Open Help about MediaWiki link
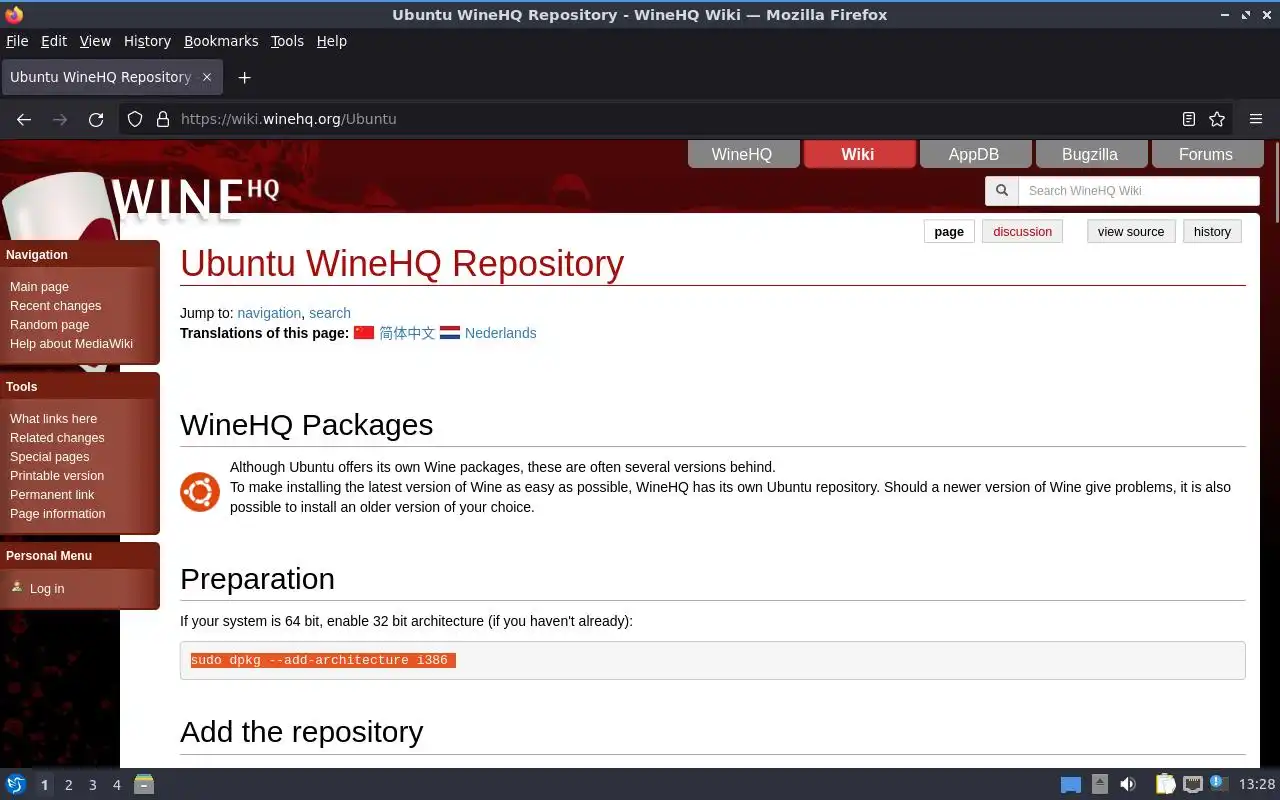The width and height of the screenshot is (1280, 800). click(x=71, y=343)
